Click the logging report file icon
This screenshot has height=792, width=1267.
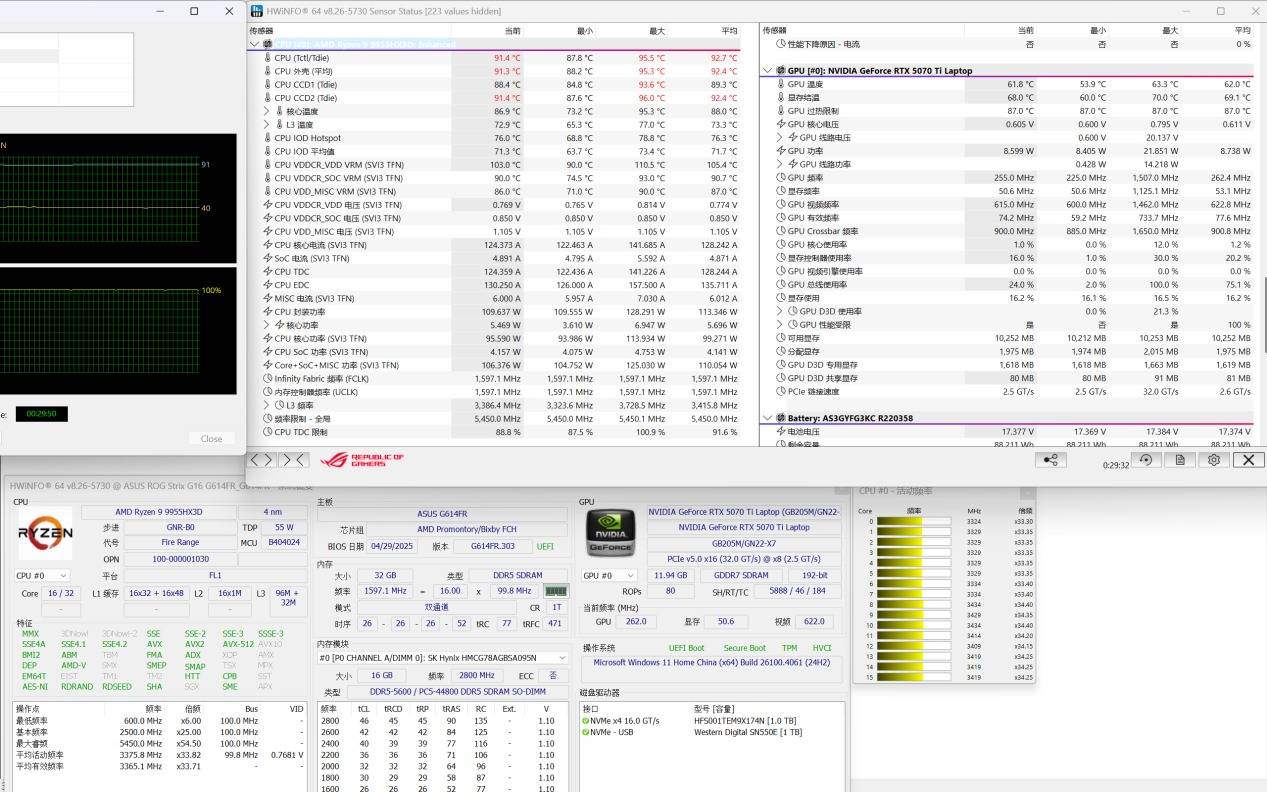[1180, 460]
